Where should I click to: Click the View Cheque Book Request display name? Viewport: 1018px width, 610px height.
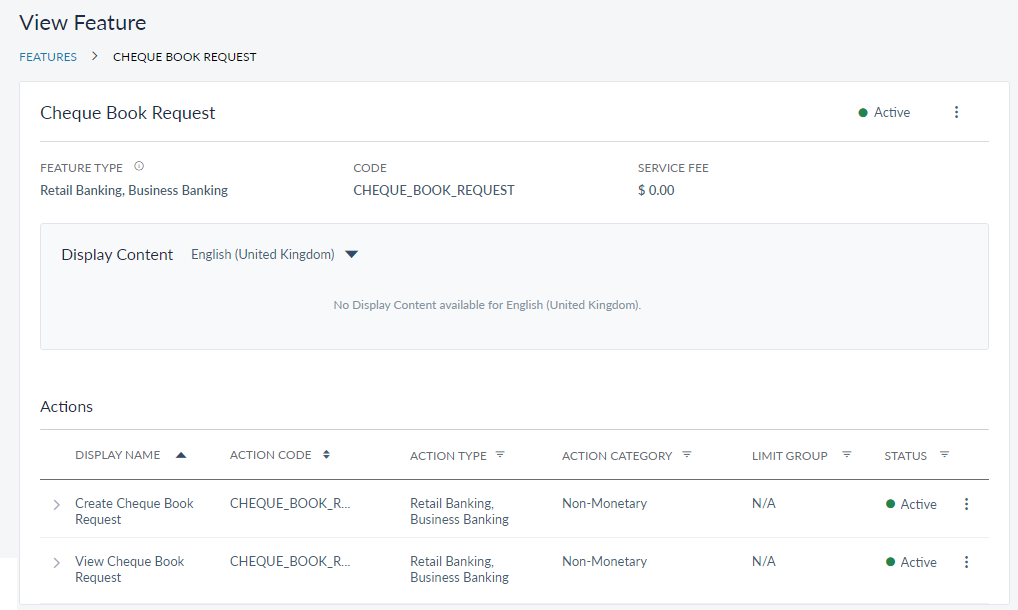tap(129, 569)
